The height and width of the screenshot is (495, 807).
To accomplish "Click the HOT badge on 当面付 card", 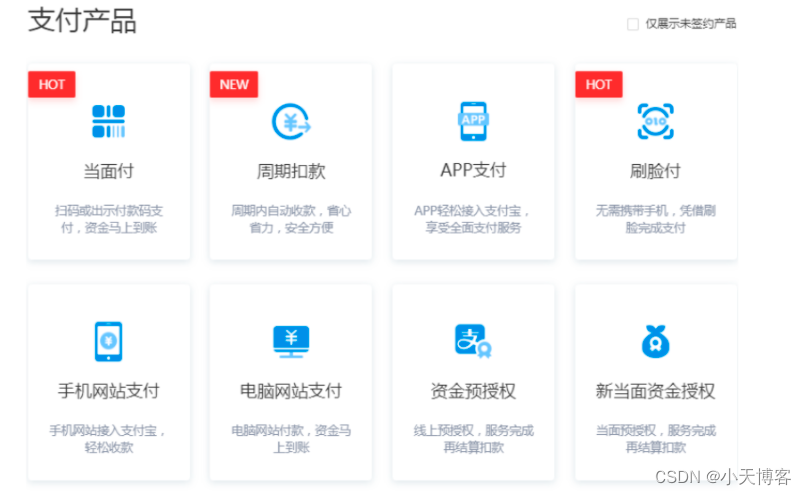I will coord(52,84).
